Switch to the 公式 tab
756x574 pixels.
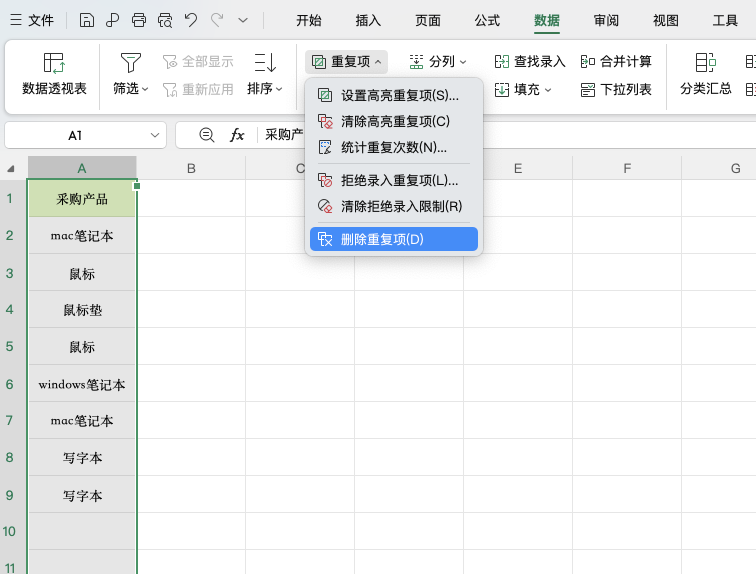pyautogui.click(x=487, y=20)
